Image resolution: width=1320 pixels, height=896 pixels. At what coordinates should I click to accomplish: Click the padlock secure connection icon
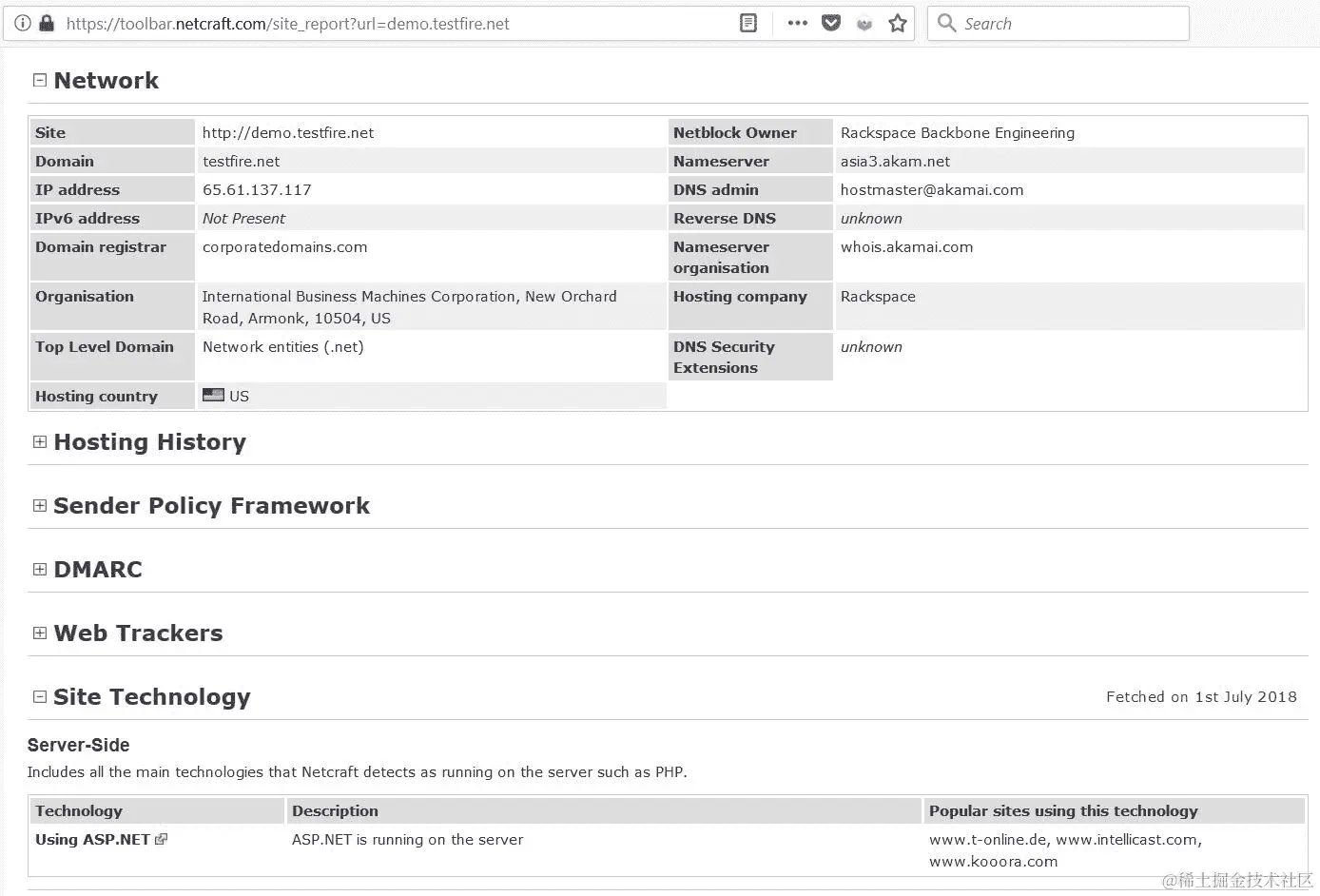tap(46, 23)
